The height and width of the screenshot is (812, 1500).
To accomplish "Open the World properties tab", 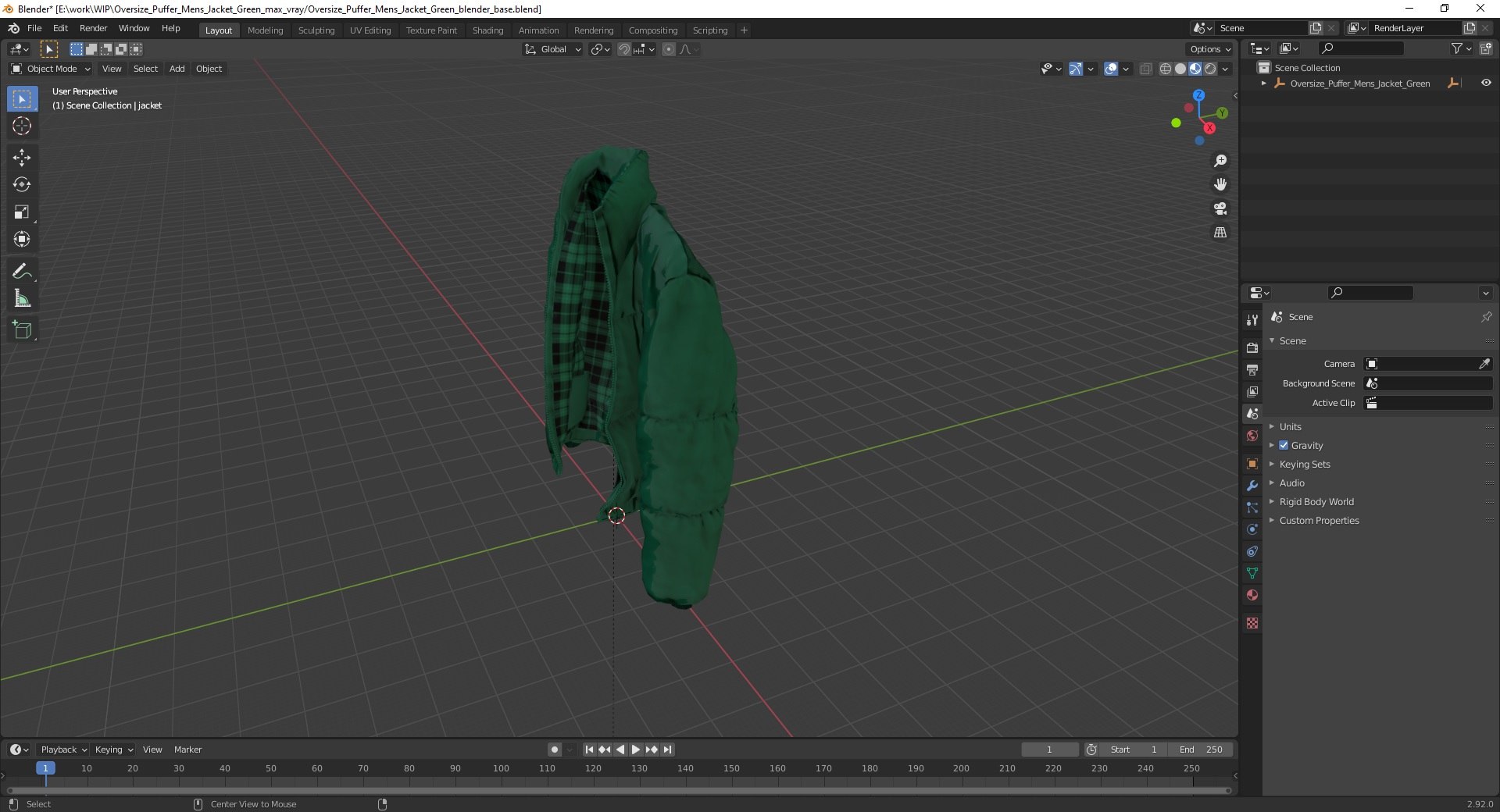I will (x=1252, y=436).
